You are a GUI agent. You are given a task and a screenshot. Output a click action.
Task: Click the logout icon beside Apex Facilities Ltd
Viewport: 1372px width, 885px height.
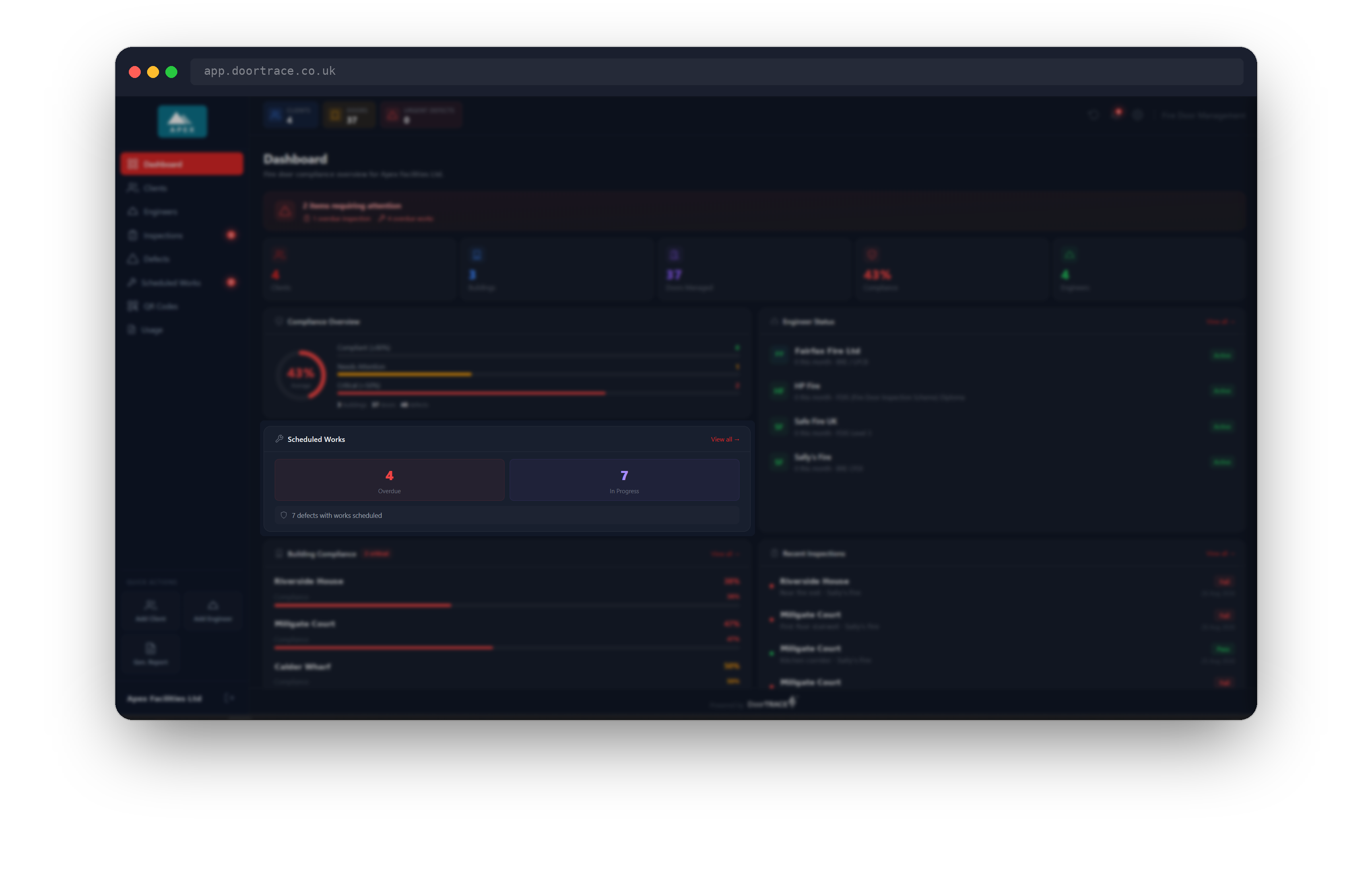[229, 698]
